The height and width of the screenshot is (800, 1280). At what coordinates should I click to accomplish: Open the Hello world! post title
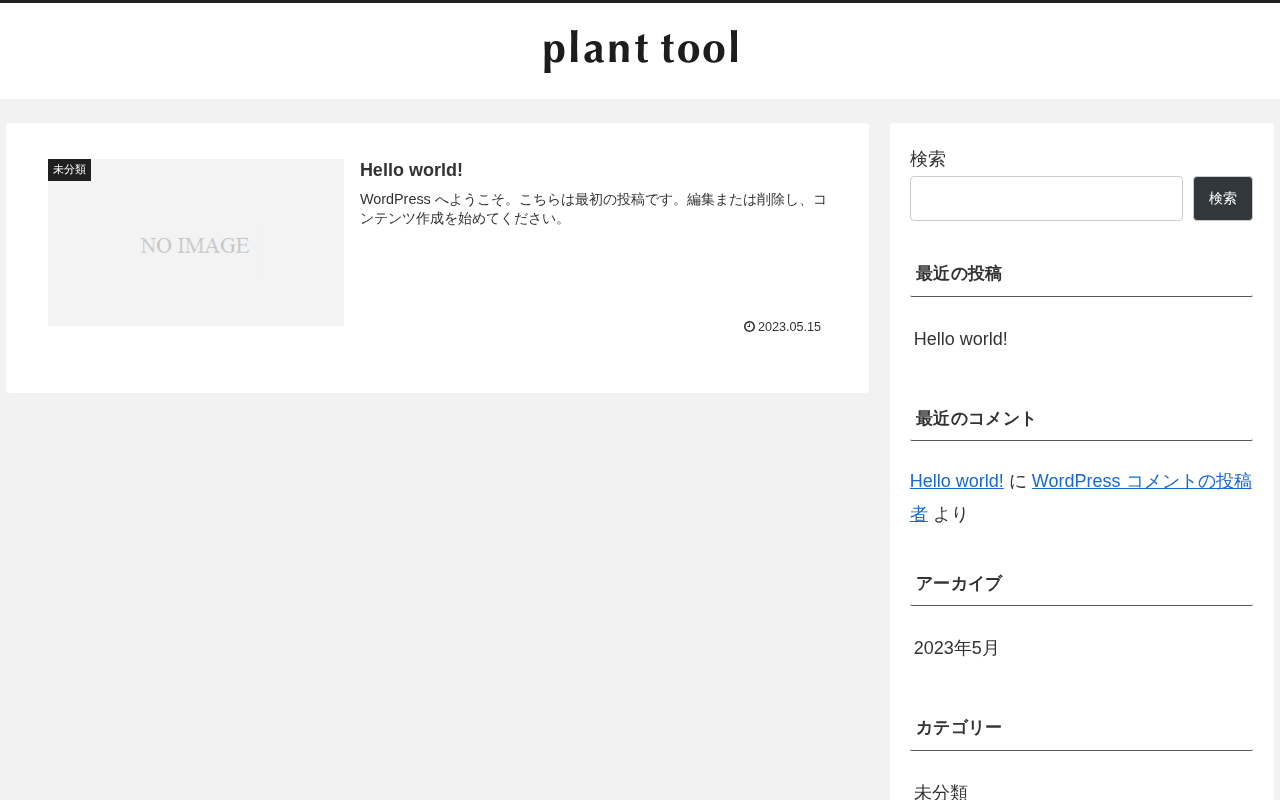[x=411, y=170]
